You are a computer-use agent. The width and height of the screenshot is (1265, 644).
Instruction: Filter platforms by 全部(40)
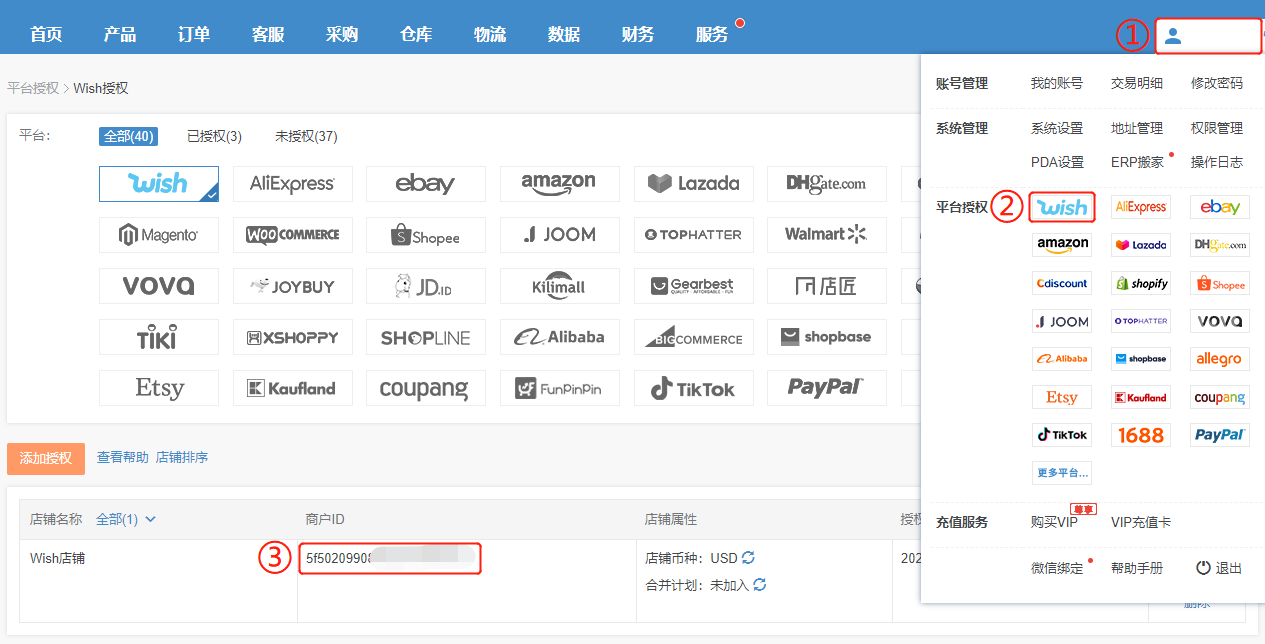(x=128, y=136)
